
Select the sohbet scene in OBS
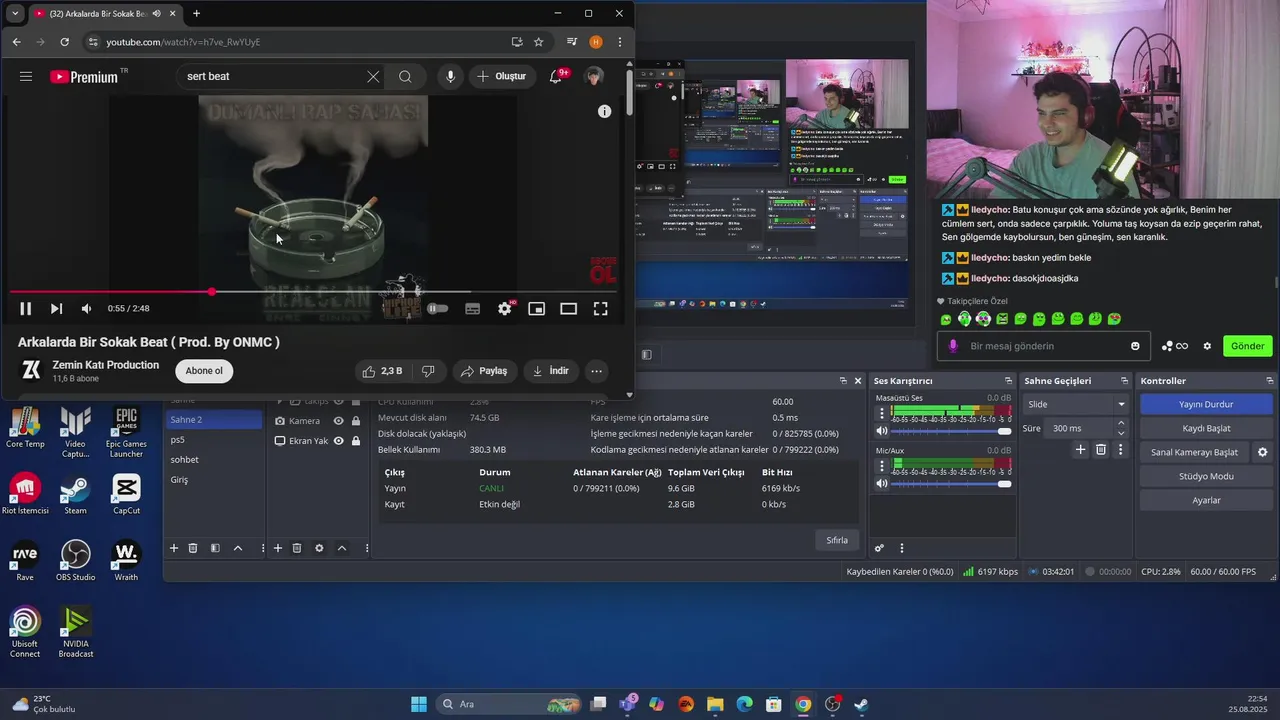(213, 460)
